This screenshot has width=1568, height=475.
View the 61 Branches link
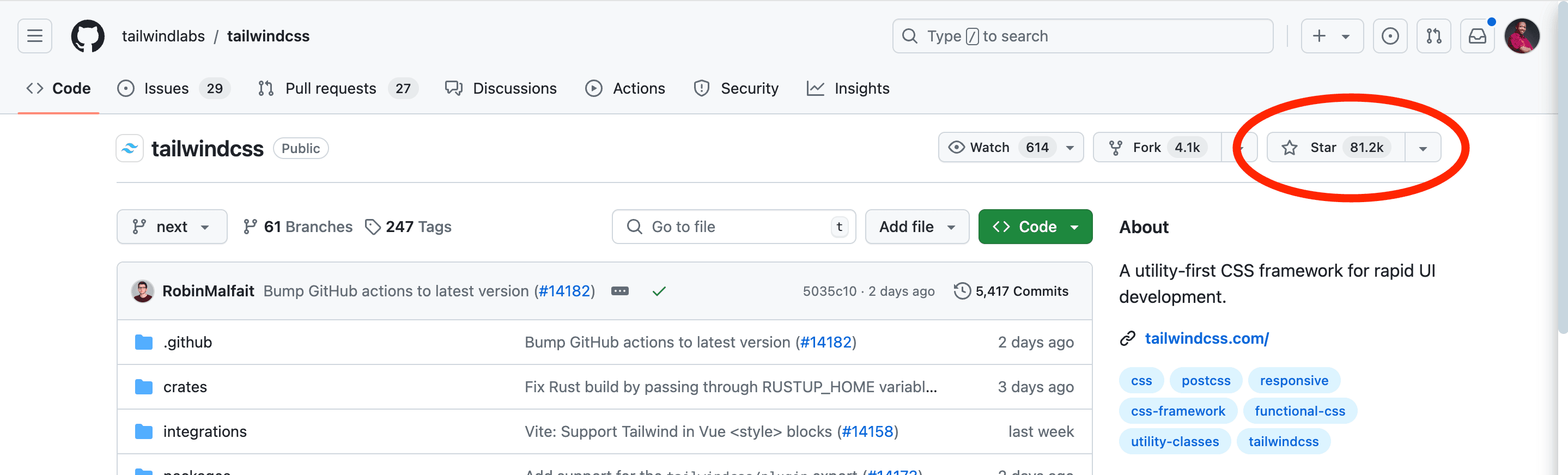[297, 227]
